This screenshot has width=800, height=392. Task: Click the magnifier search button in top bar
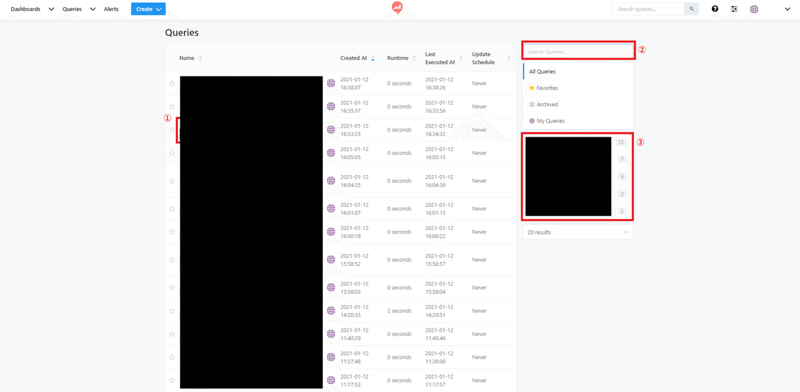coord(692,9)
